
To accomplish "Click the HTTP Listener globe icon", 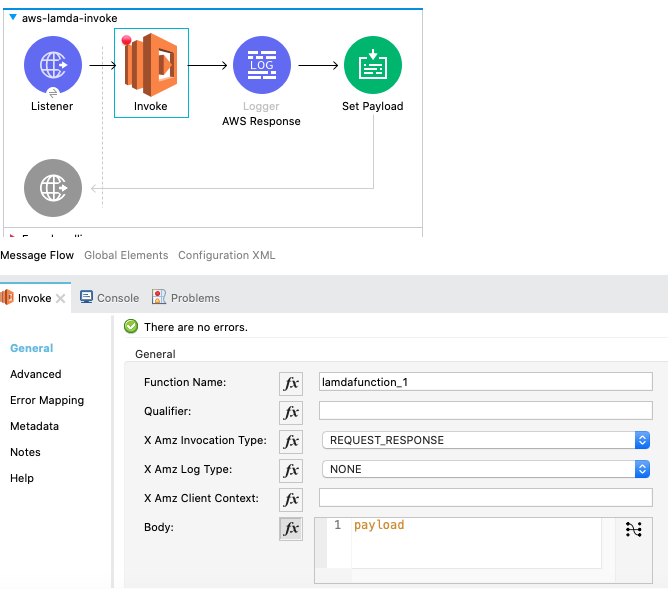I will pyautogui.click(x=53, y=65).
